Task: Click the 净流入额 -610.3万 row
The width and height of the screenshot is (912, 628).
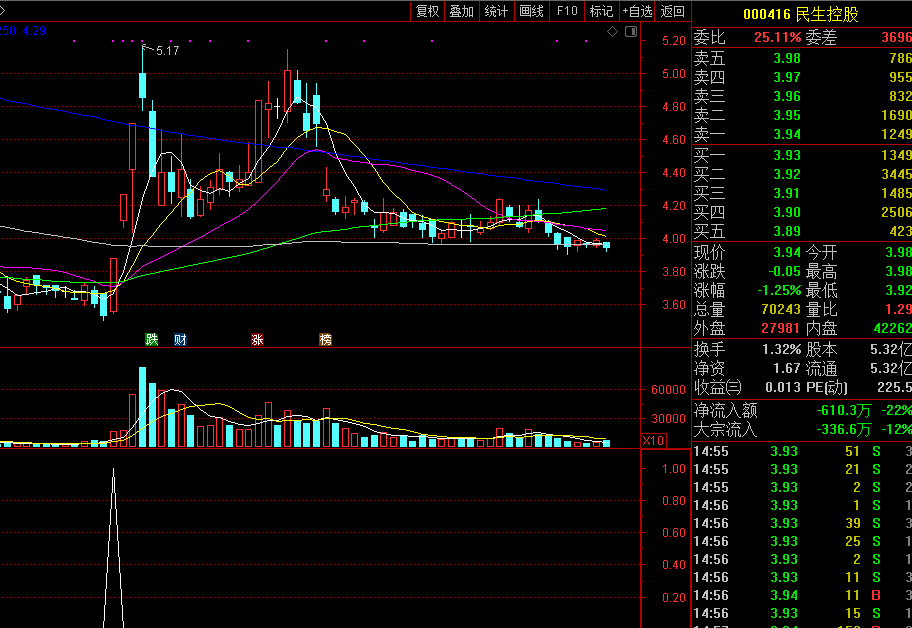Action: (x=802, y=411)
